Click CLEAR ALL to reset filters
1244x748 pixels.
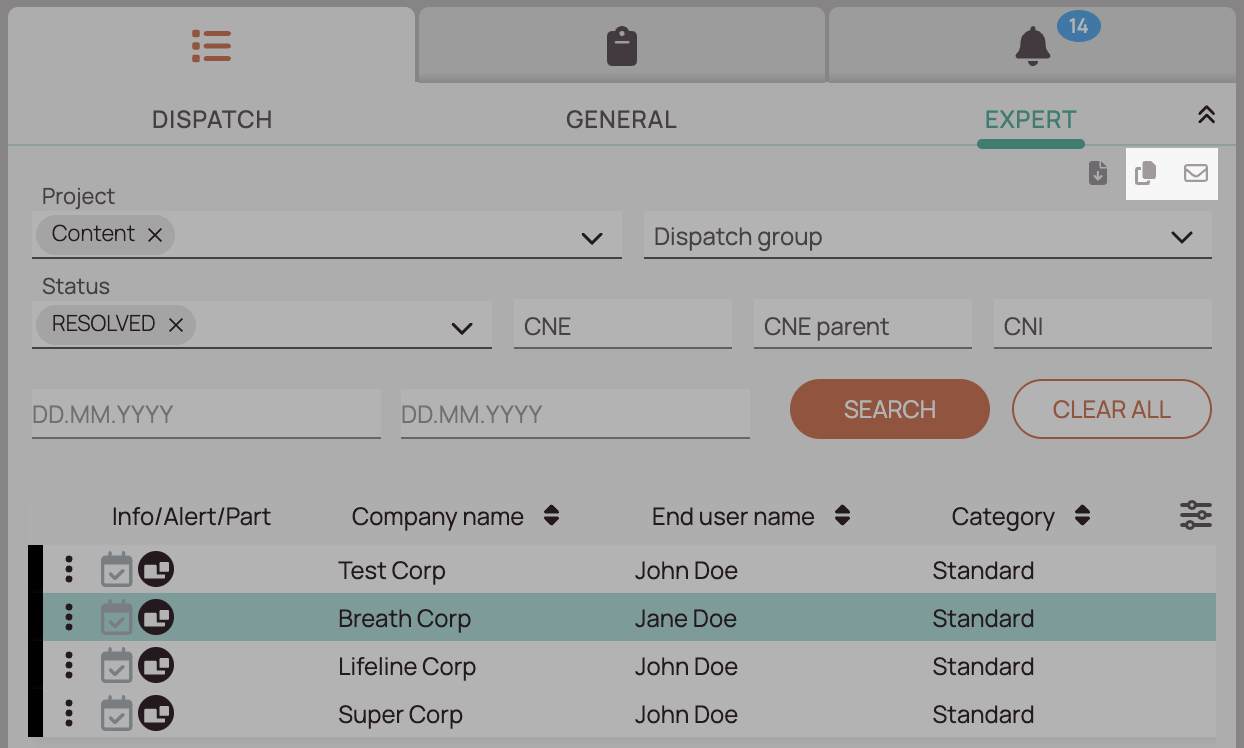1111,408
